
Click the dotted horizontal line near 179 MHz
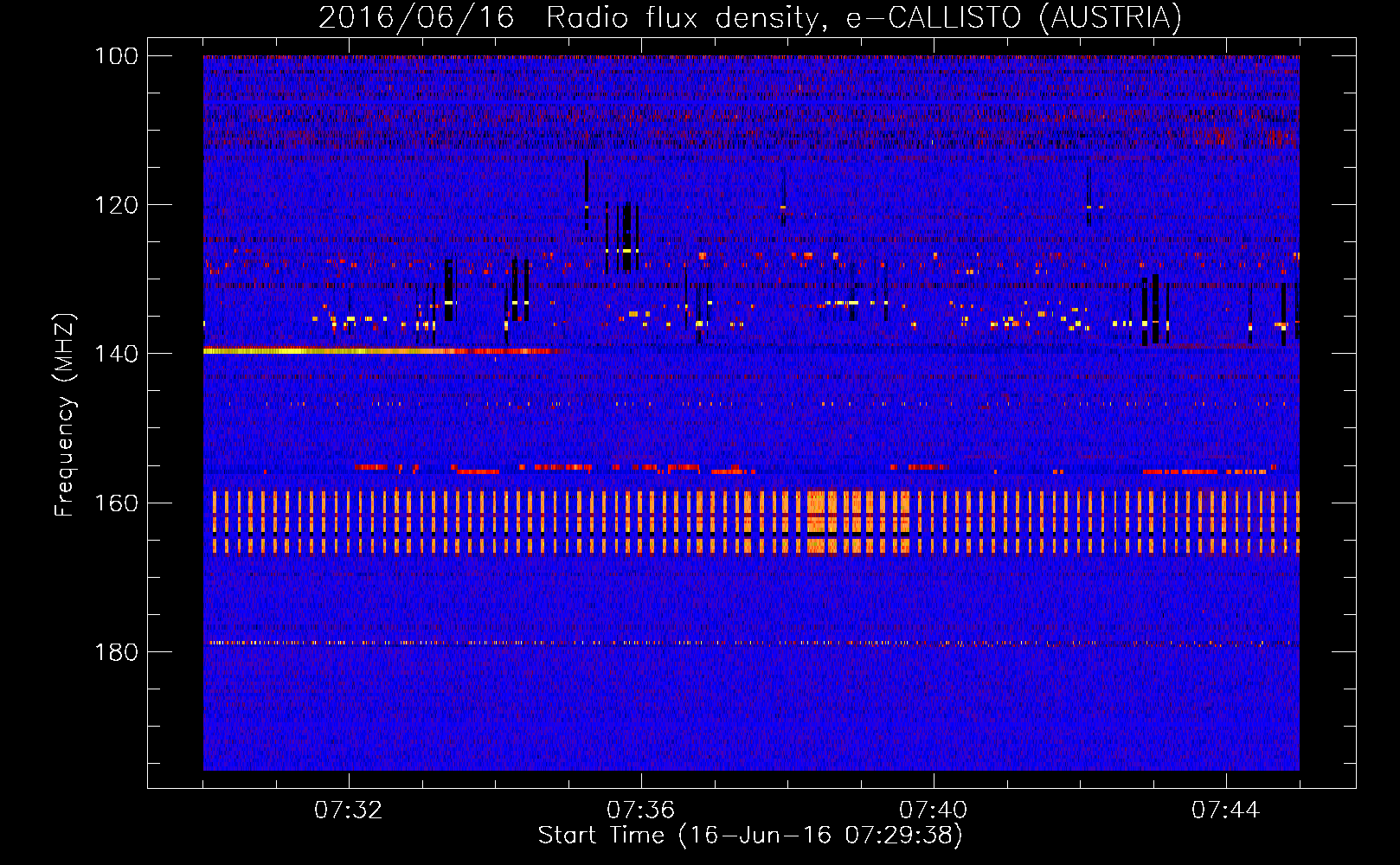(751, 643)
